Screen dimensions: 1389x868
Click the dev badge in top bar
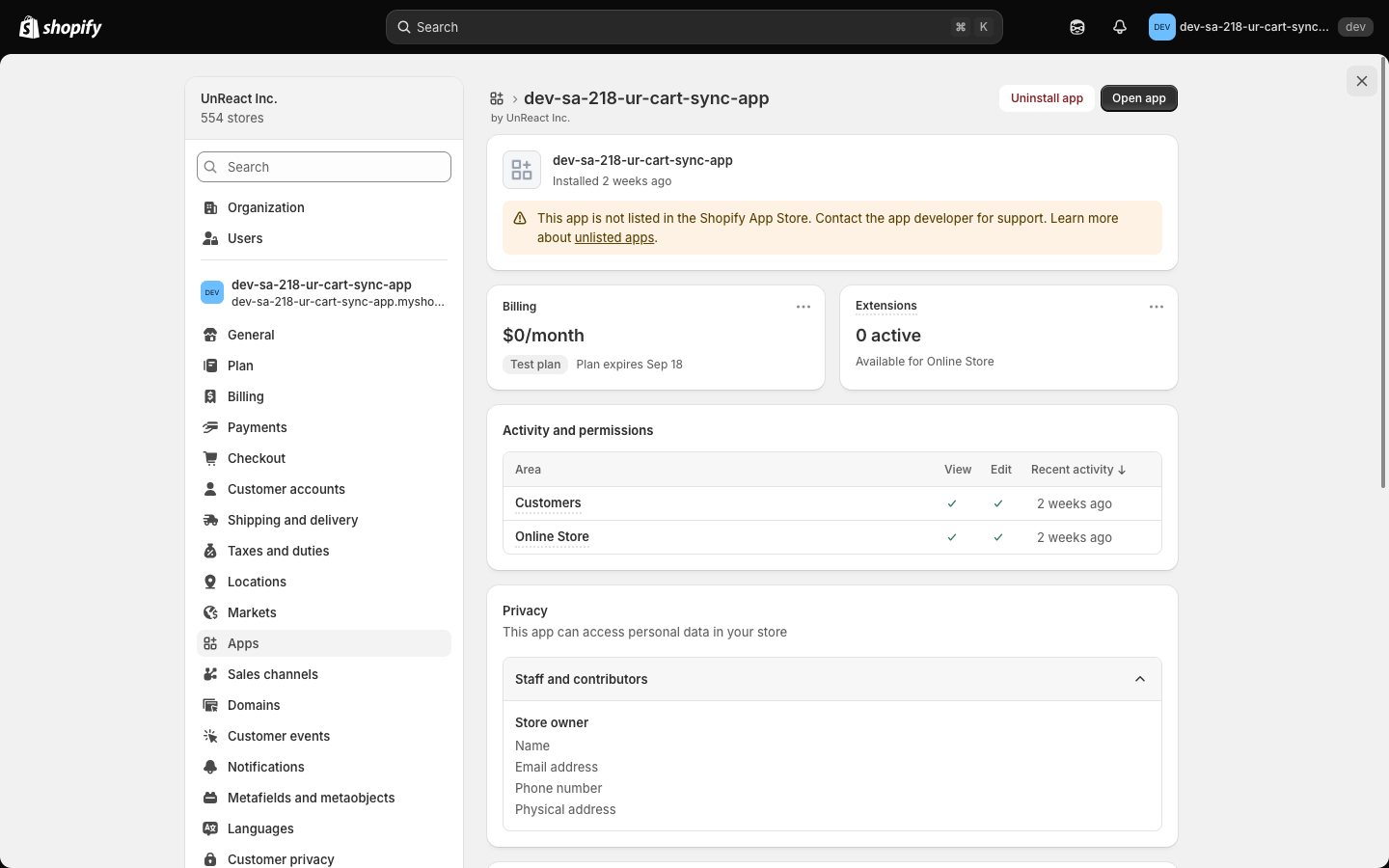pyautogui.click(x=1355, y=27)
